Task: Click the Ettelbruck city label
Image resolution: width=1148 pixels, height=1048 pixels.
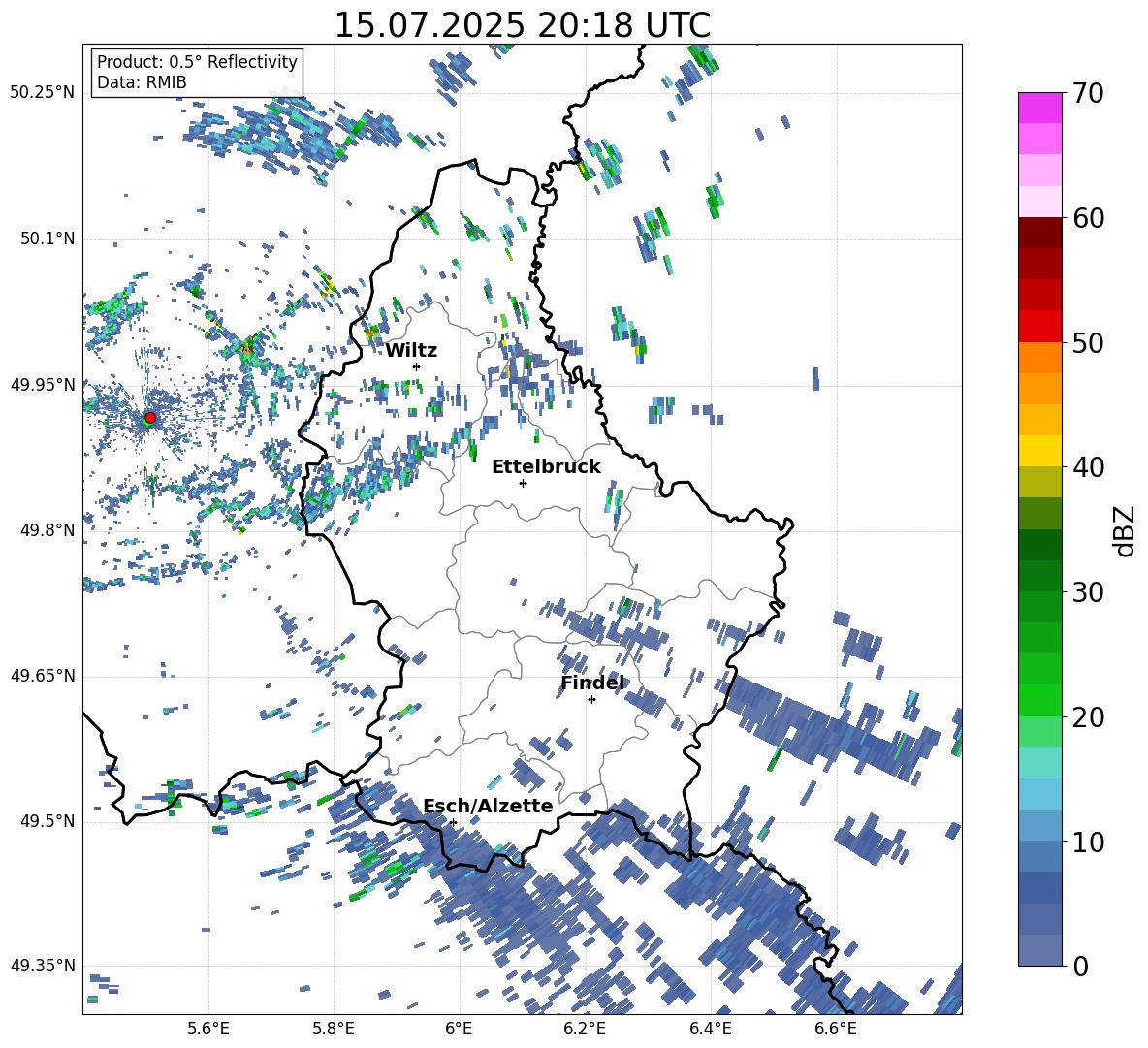Action: [546, 467]
